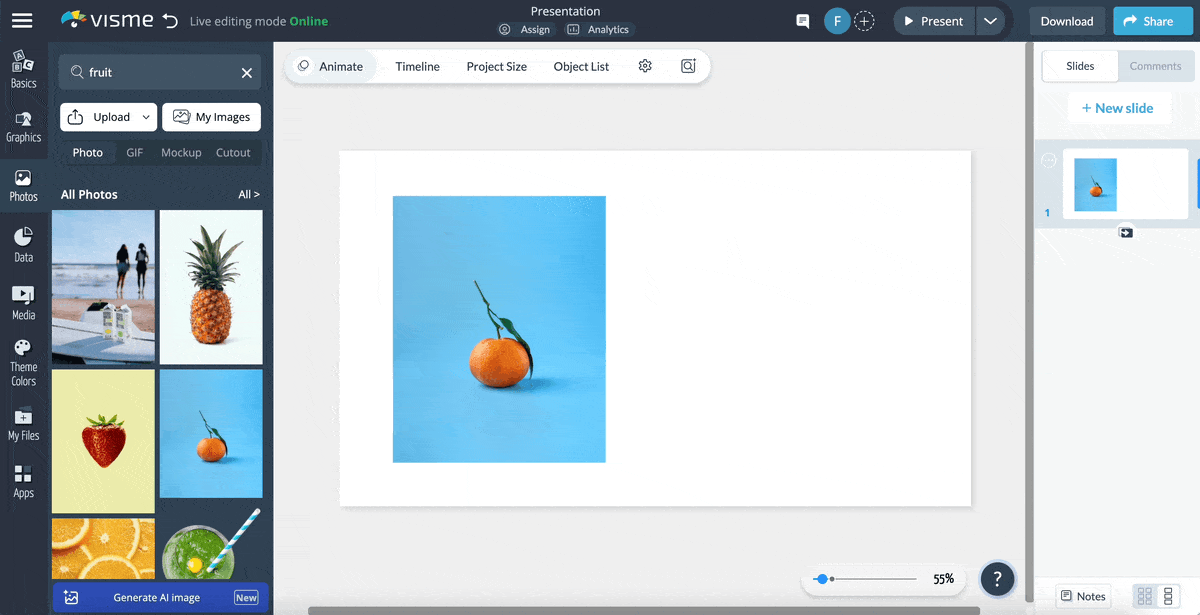The width and height of the screenshot is (1200, 615).
Task: Click the New slide button
Action: pos(1119,107)
